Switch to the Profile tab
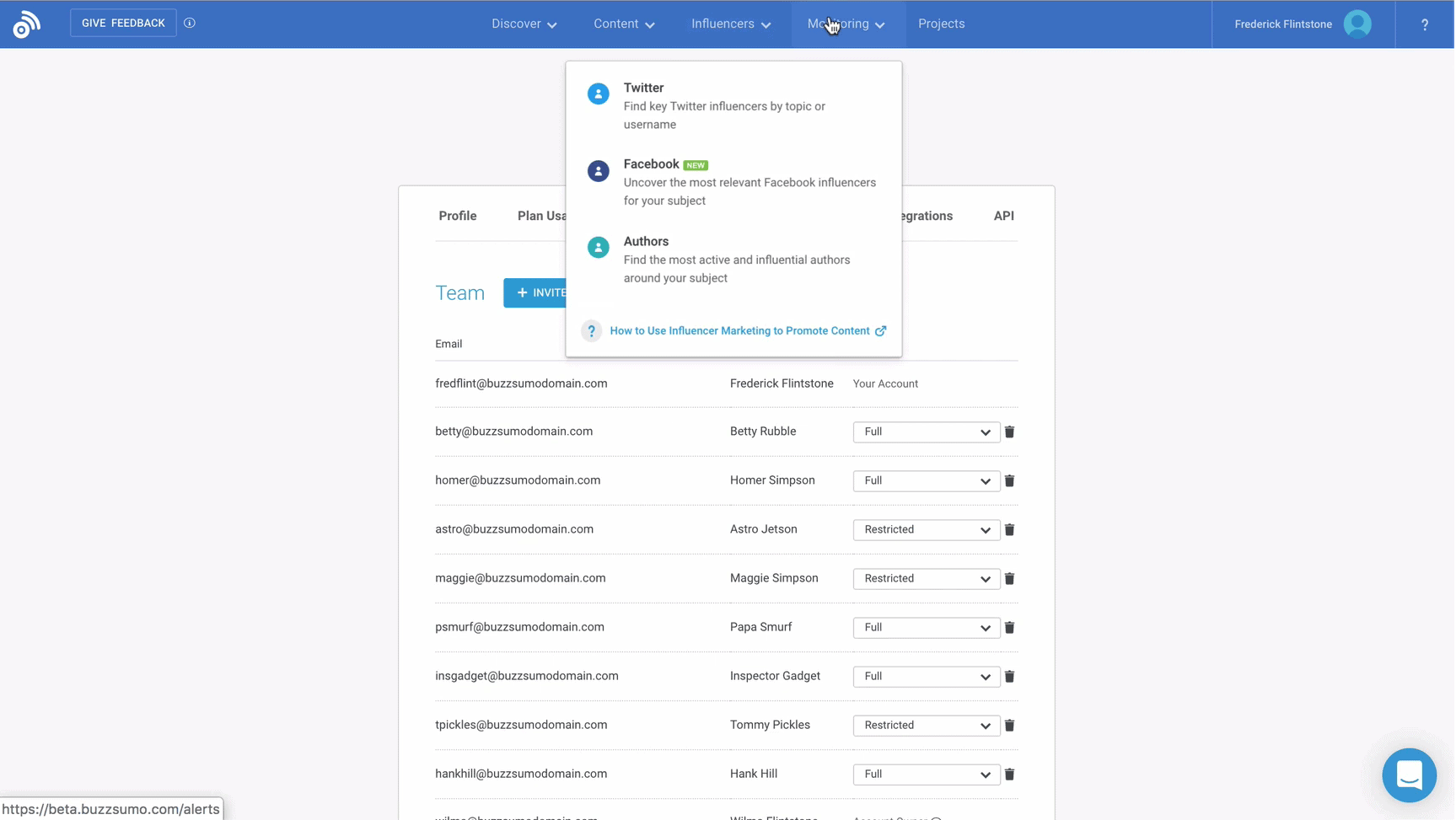Viewport: 1456px width, 820px height. pos(458,216)
